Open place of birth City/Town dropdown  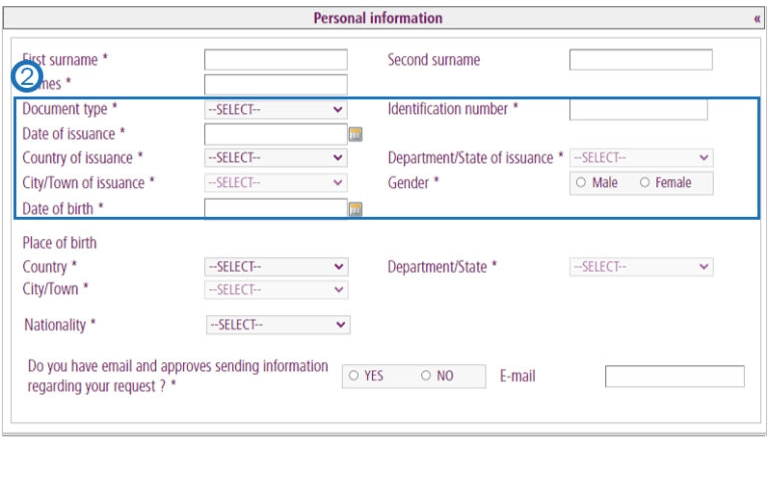(x=276, y=289)
